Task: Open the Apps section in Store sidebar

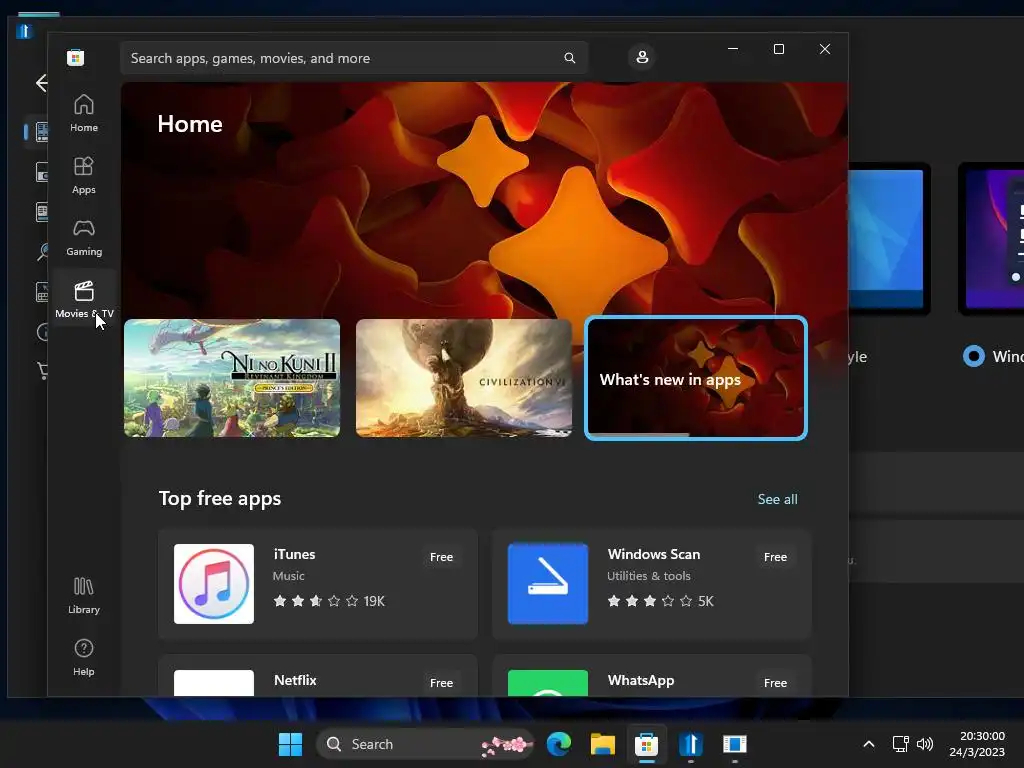Action: (x=84, y=176)
